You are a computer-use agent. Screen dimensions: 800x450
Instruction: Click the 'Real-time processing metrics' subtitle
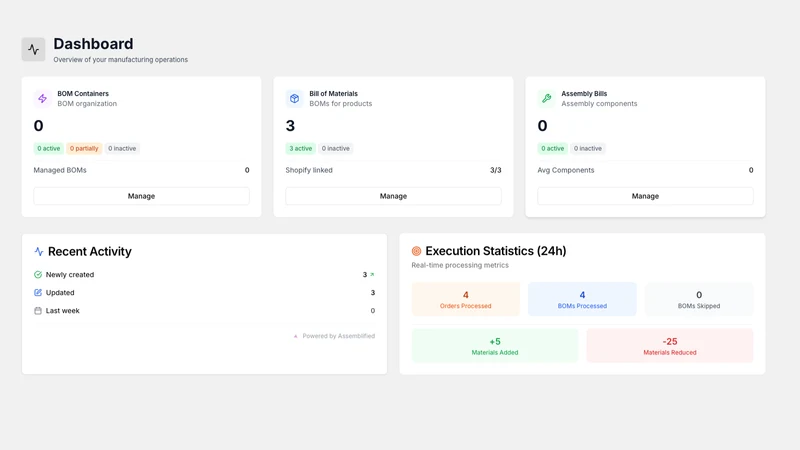click(x=460, y=265)
